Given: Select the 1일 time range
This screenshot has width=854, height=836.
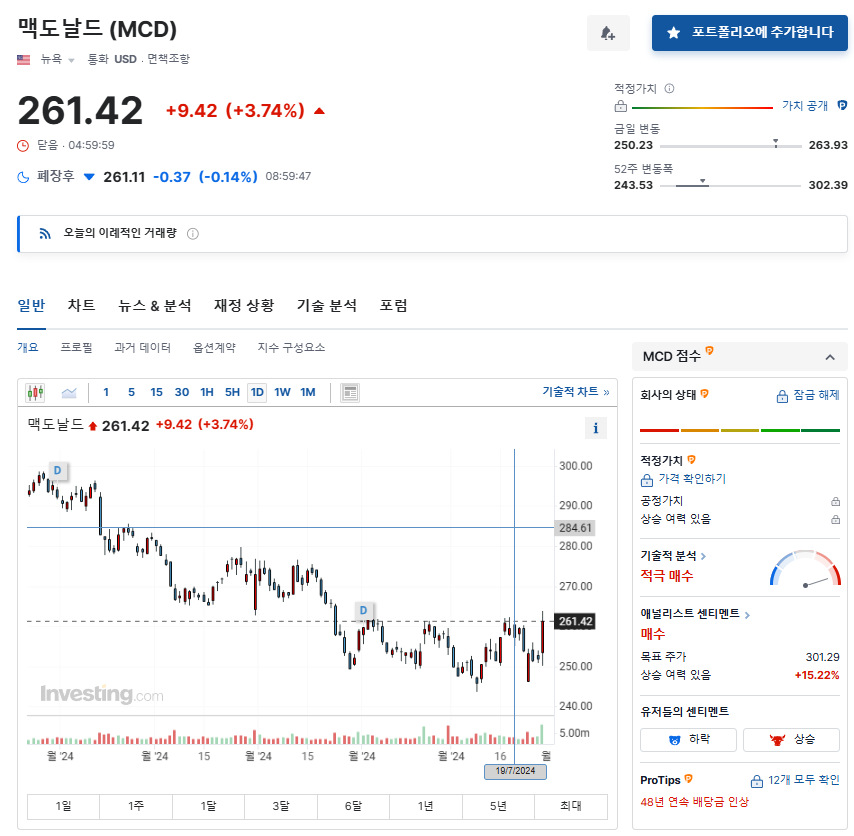Looking at the screenshot, I should tap(63, 806).
